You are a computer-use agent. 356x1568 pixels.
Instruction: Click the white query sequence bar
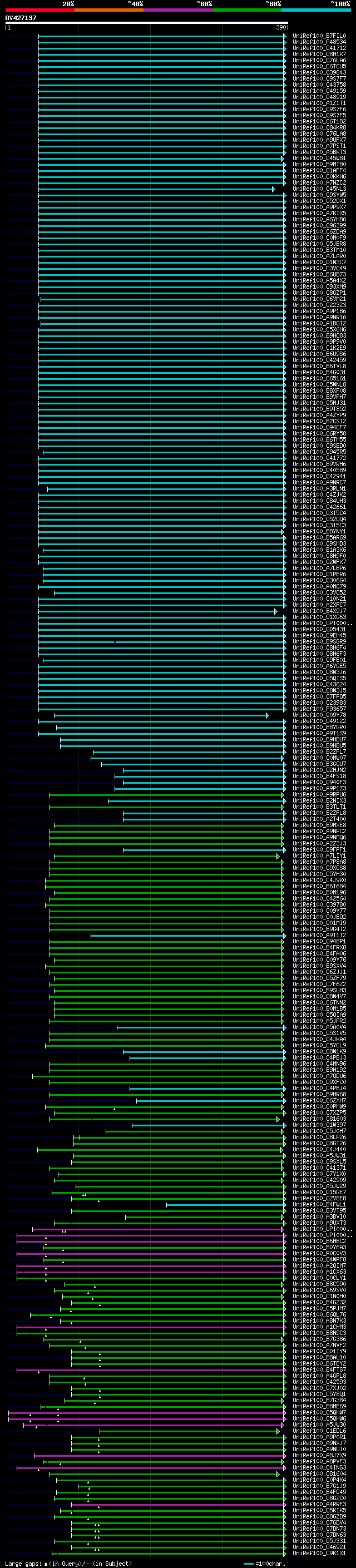[147, 22]
